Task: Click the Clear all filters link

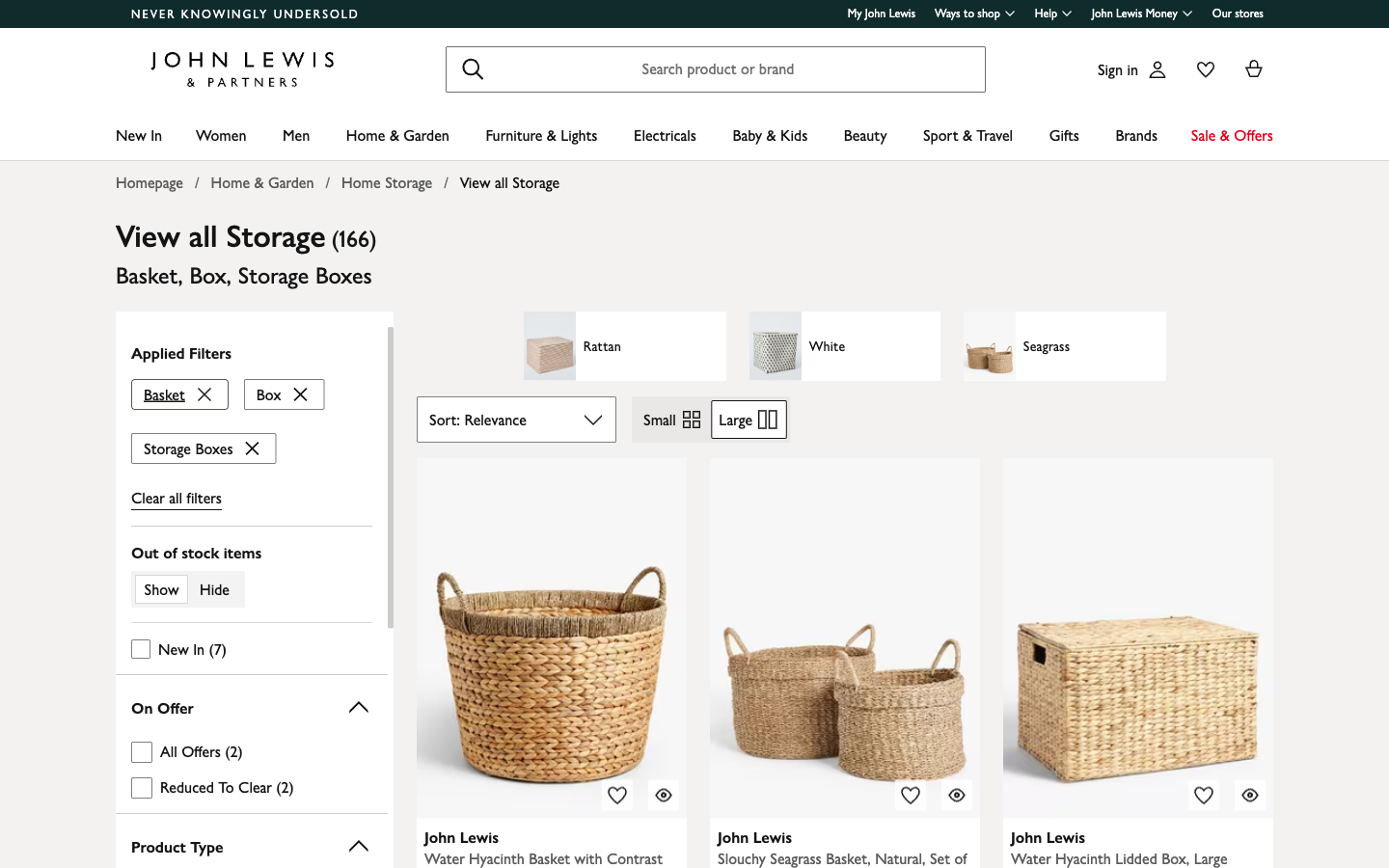Action: [177, 498]
